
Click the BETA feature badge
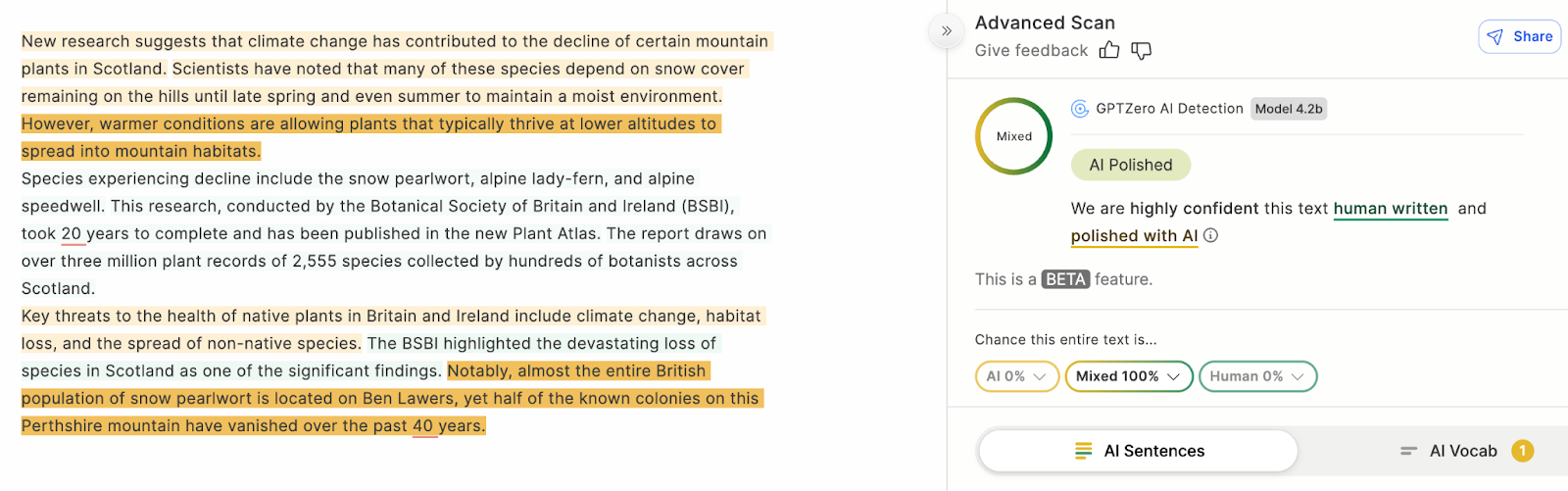[x=1065, y=279]
